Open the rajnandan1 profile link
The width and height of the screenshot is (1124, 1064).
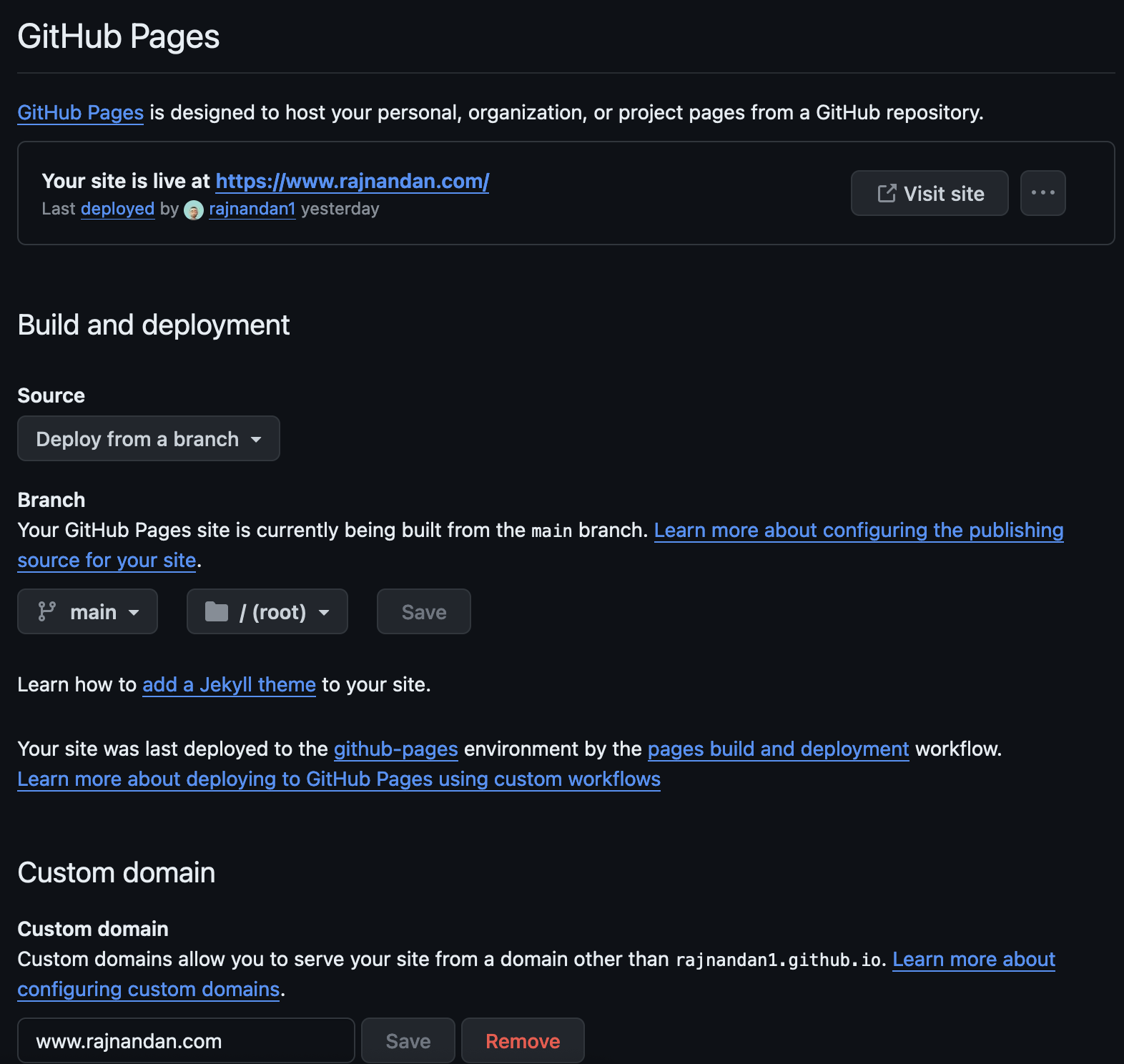[x=252, y=209]
